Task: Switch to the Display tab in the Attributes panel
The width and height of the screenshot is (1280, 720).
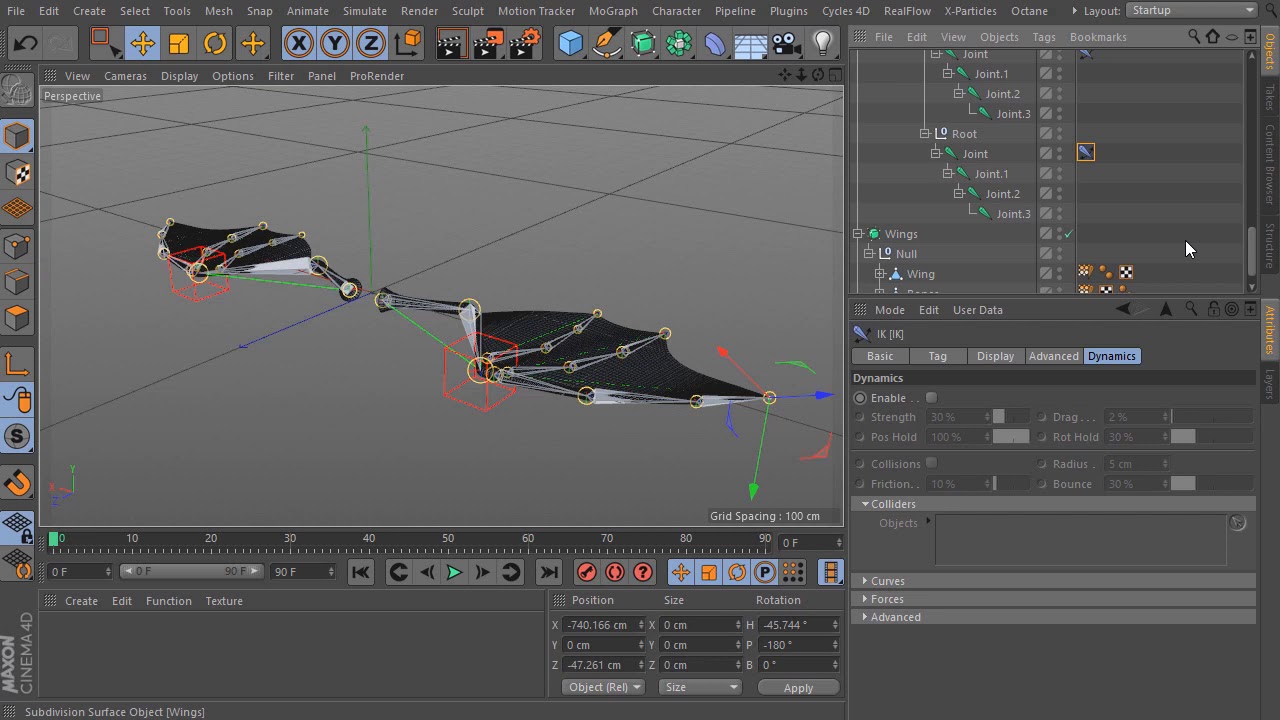Action: tap(995, 356)
